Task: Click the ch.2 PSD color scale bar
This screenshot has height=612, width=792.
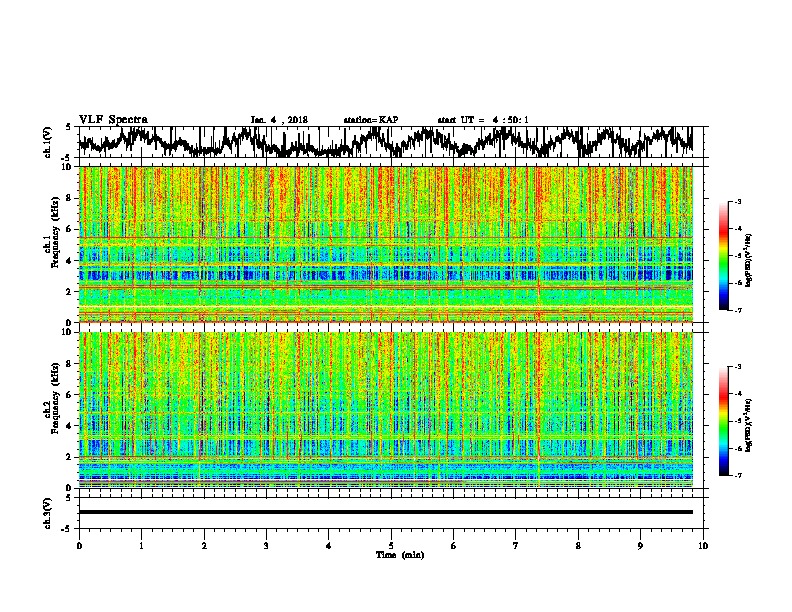Action: 724,421
